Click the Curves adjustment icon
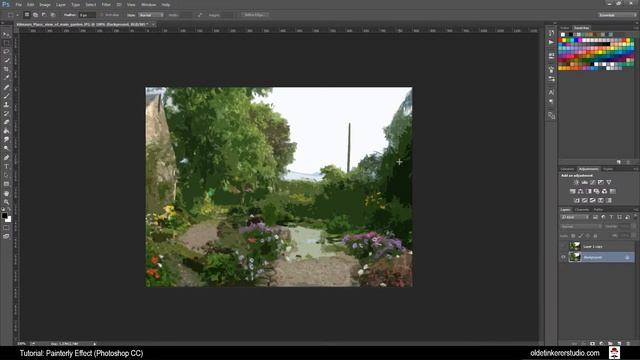 tap(593, 182)
